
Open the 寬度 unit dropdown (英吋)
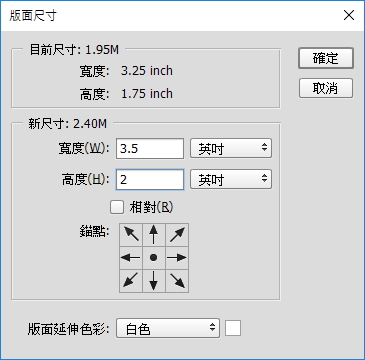click(x=231, y=149)
